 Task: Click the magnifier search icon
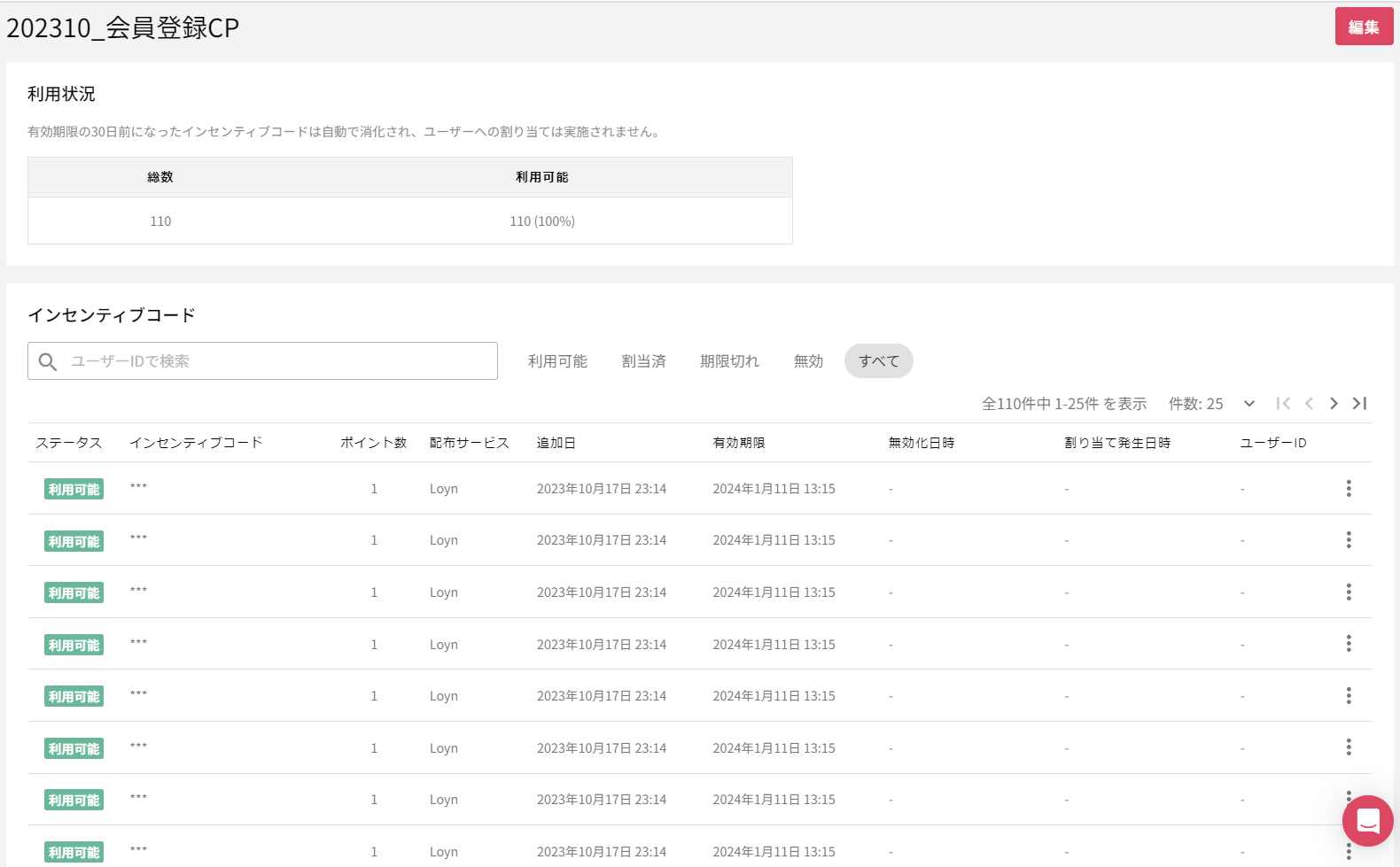[48, 361]
